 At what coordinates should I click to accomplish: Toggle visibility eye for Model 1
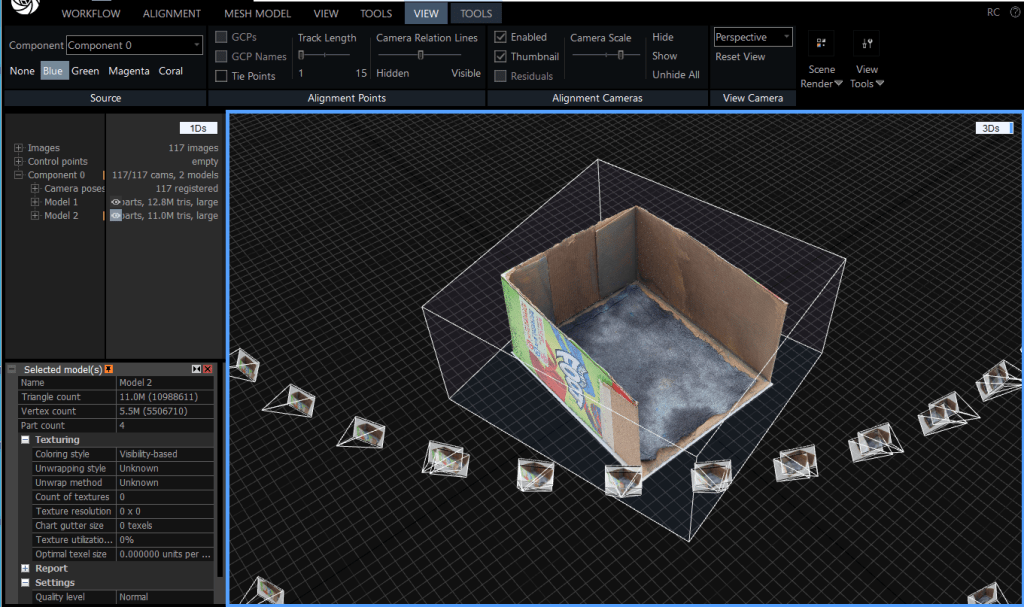(x=116, y=202)
